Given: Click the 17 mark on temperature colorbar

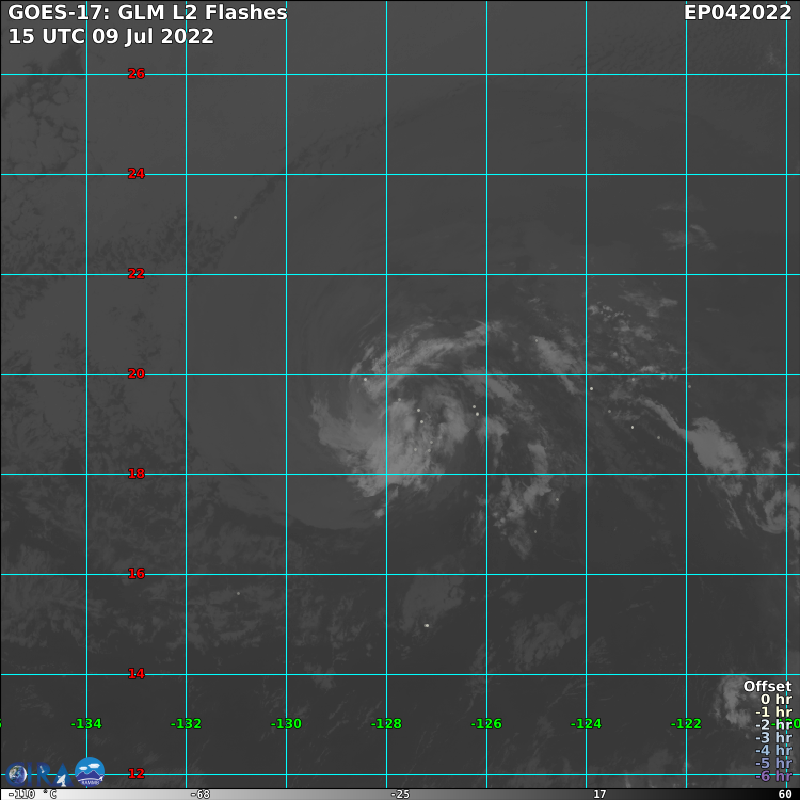Looking at the screenshot, I should click(599, 794).
